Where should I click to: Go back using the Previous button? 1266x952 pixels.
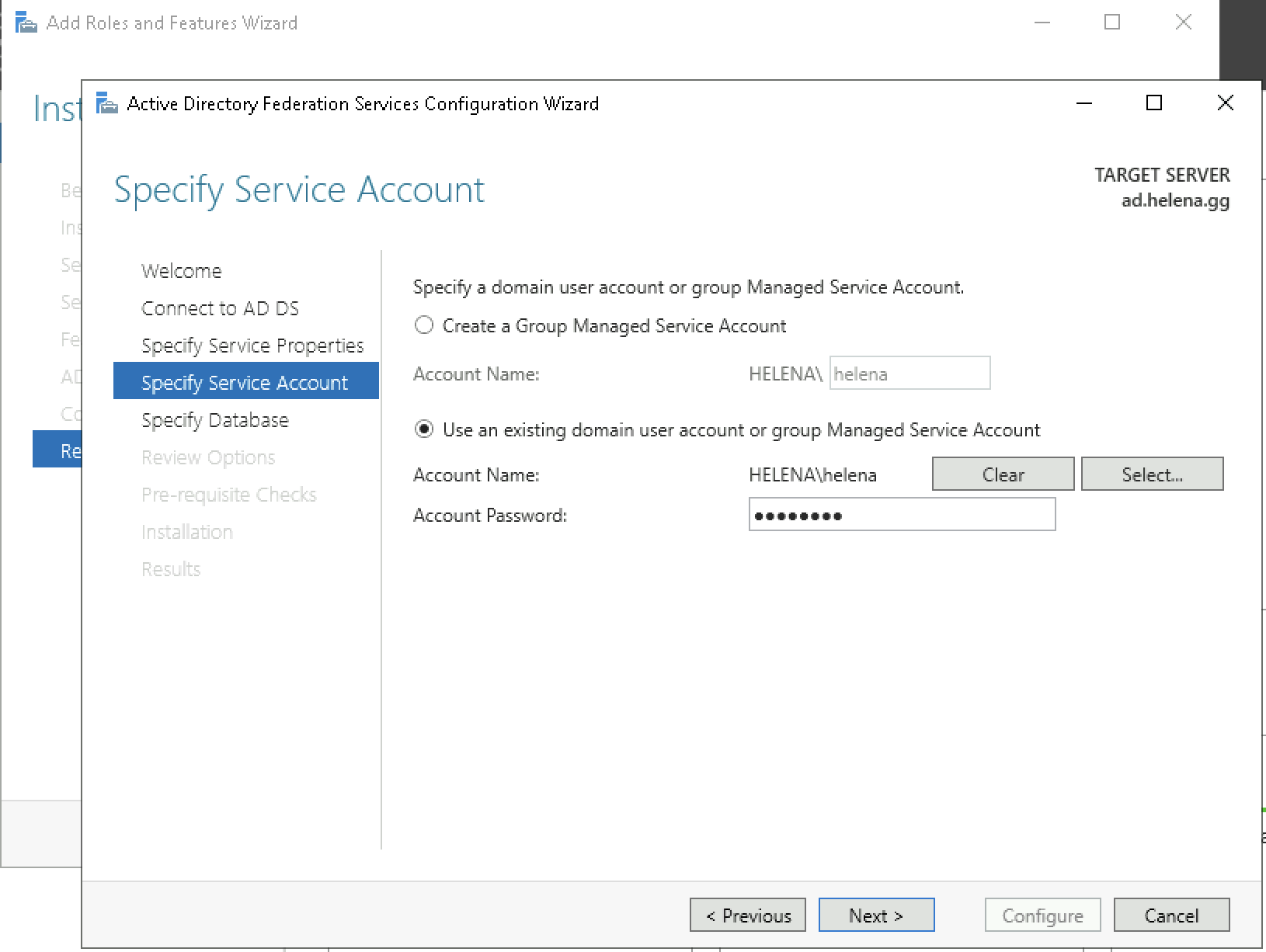747,916
